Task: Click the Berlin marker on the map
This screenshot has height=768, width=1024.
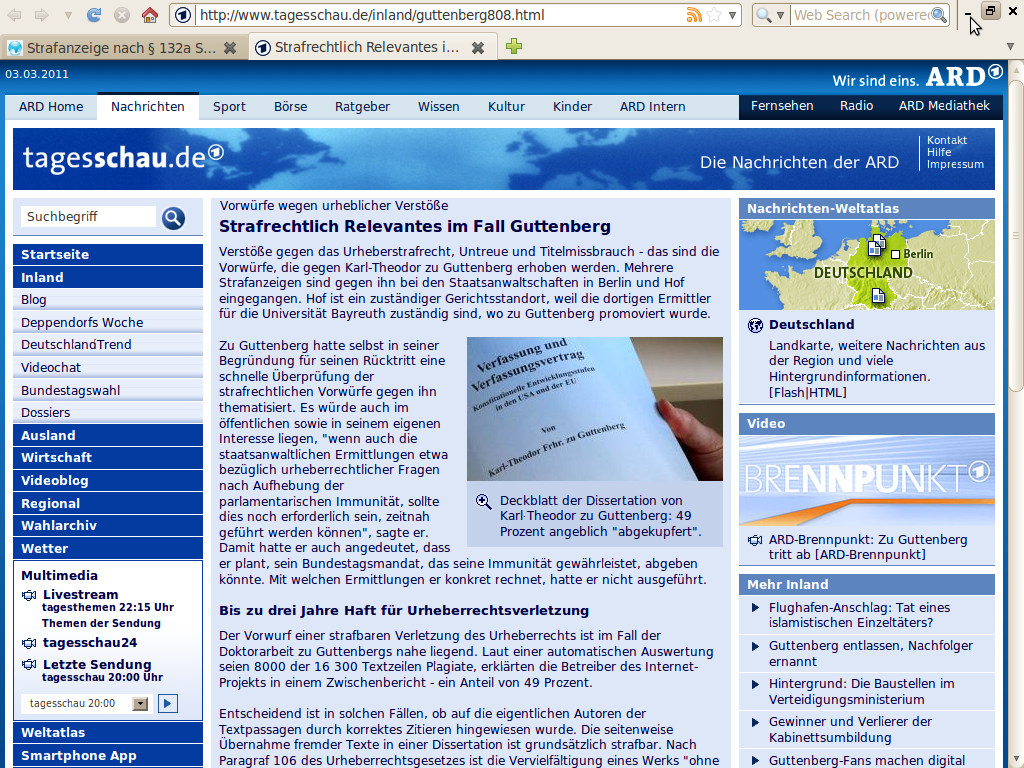Action: (895, 255)
